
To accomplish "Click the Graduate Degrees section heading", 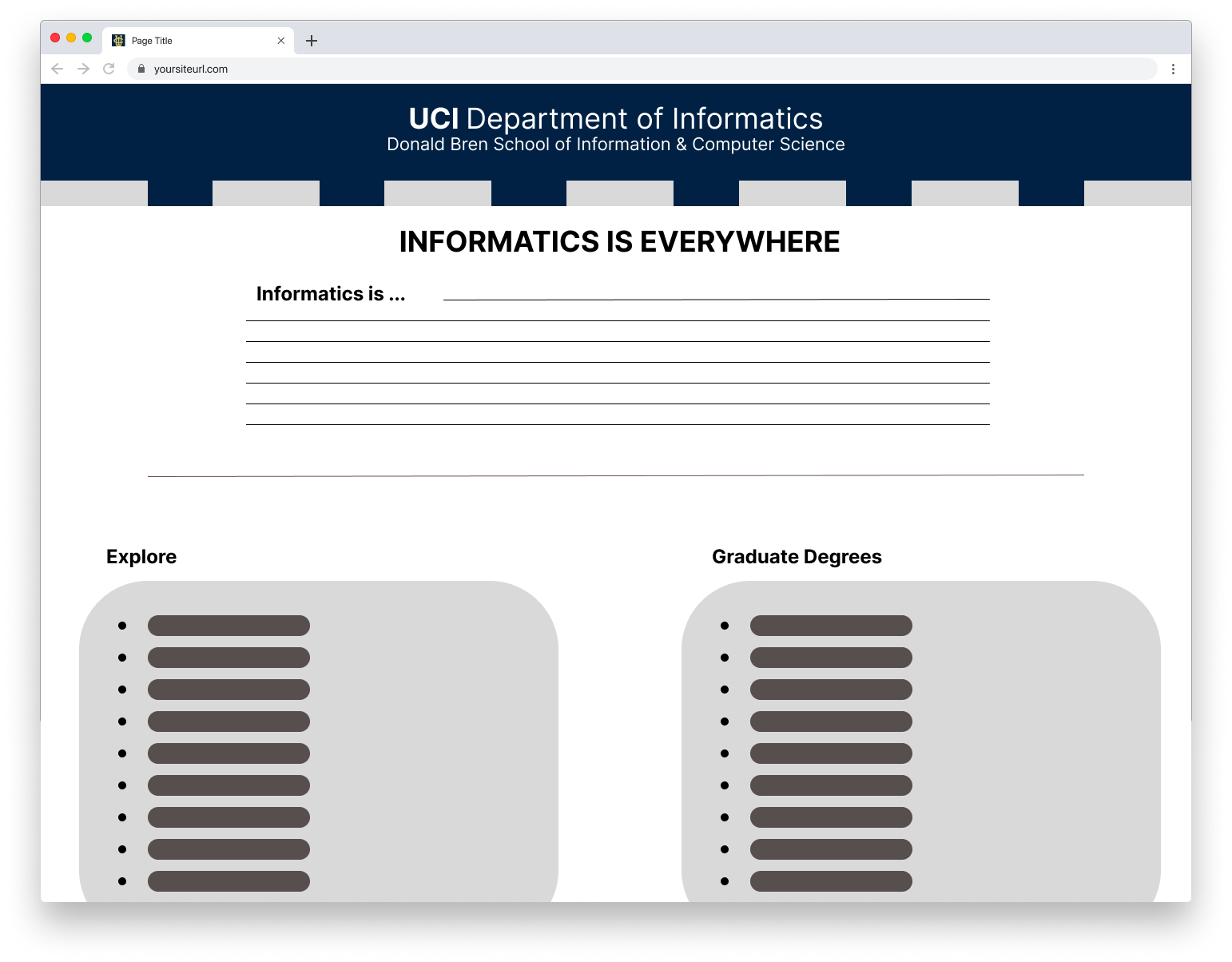I will pyautogui.click(x=797, y=557).
